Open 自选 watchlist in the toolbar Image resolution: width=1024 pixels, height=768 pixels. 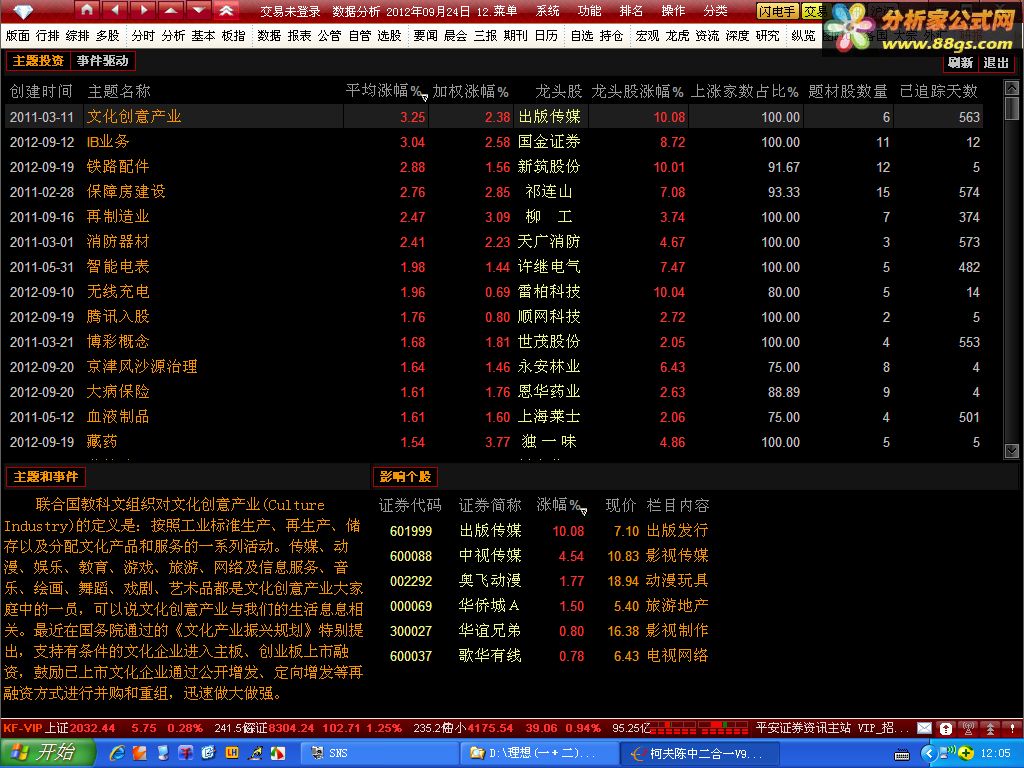coord(582,36)
